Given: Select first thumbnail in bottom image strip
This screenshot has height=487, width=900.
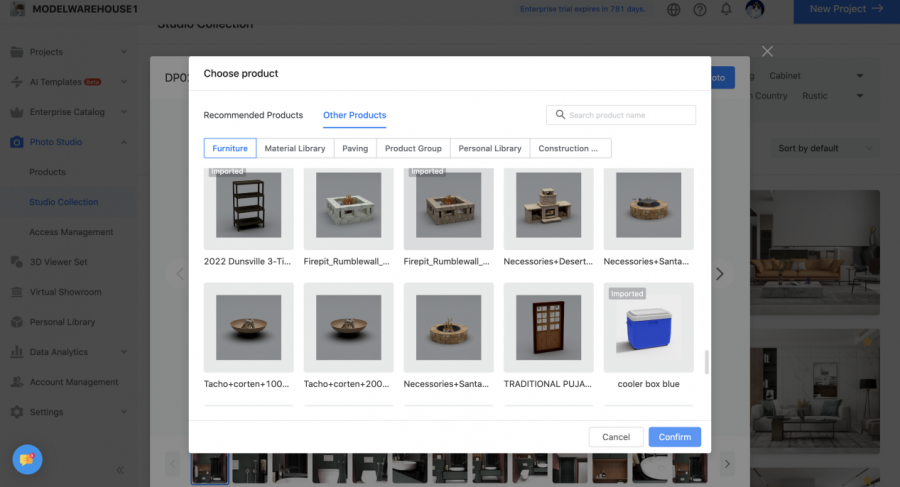Looking at the screenshot, I should click(210, 469).
